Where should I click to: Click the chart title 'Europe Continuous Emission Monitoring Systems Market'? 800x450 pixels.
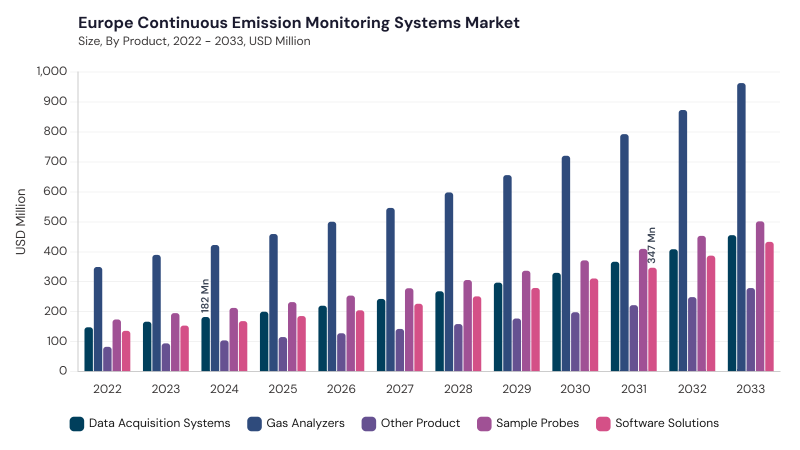(x=299, y=23)
